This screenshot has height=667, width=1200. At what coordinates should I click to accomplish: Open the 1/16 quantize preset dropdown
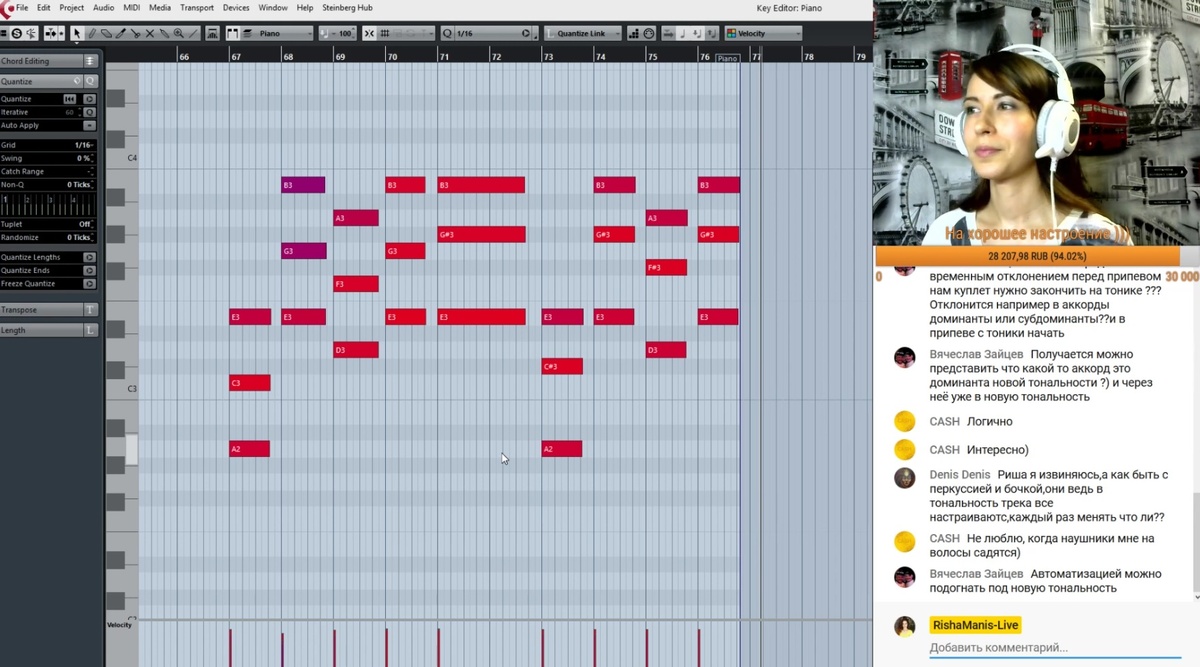point(488,33)
